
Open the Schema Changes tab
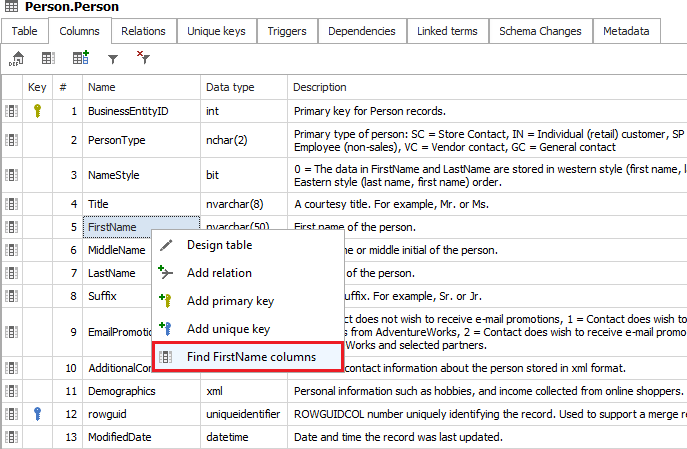point(539,31)
